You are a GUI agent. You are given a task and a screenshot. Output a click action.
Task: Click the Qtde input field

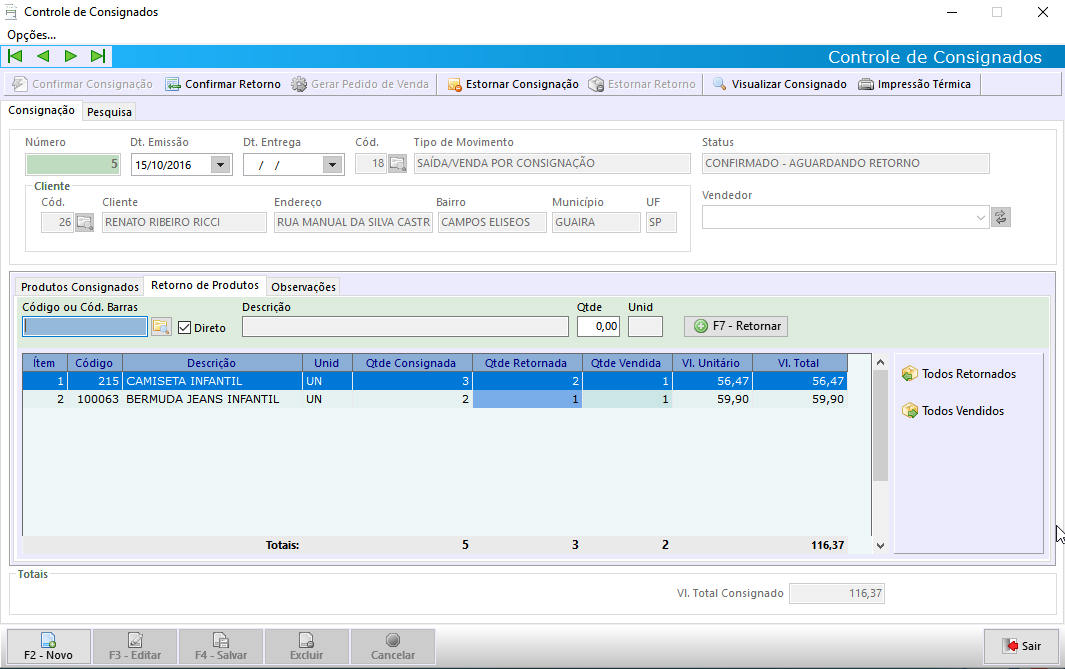coord(598,327)
